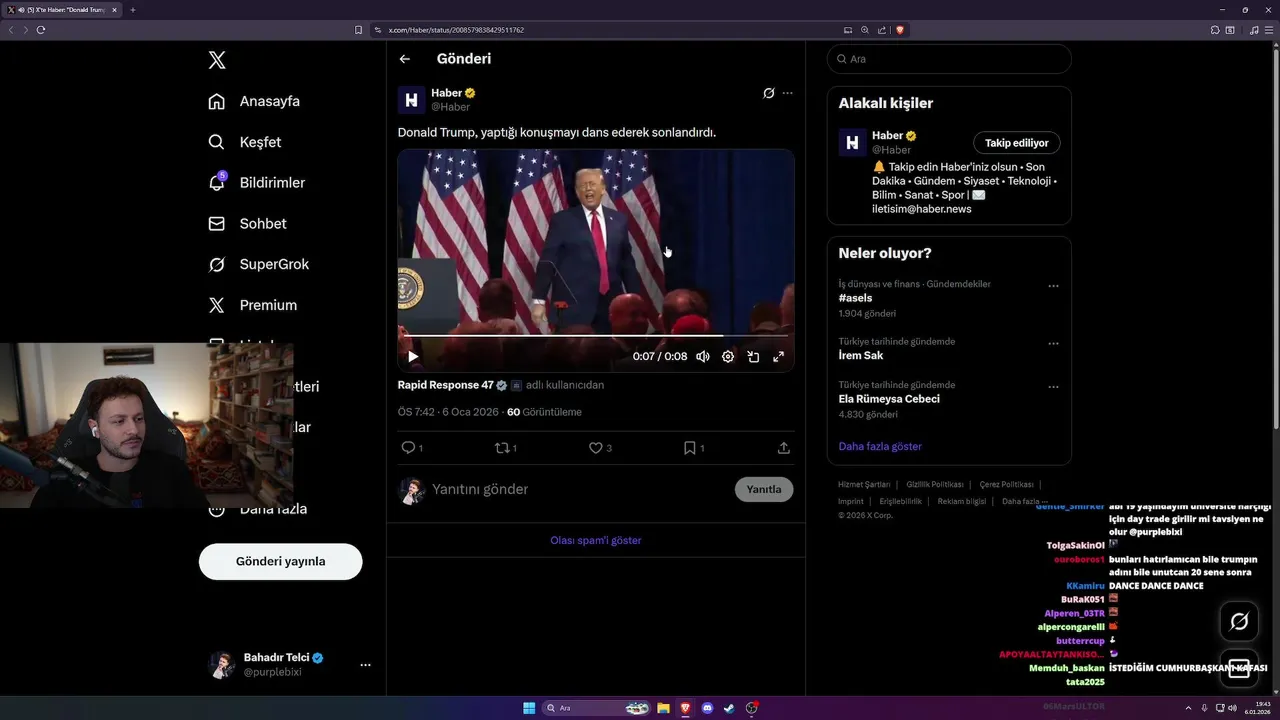The height and width of the screenshot is (720, 1280).
Task: Click the bookmark icon beside the address bar
Action: (x=359, y=30)
